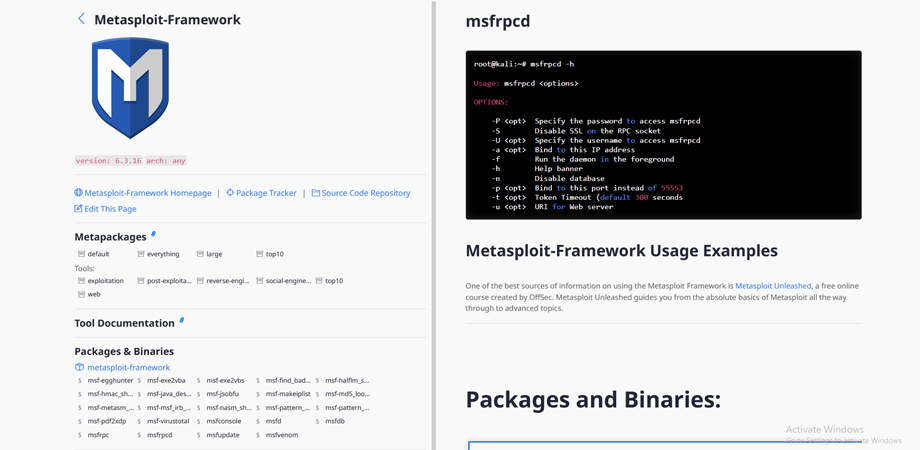Image resolution: width=920 pixels, height=450 pixels.
Task: Select the msf-find_bad... binary
Action: 289,380
